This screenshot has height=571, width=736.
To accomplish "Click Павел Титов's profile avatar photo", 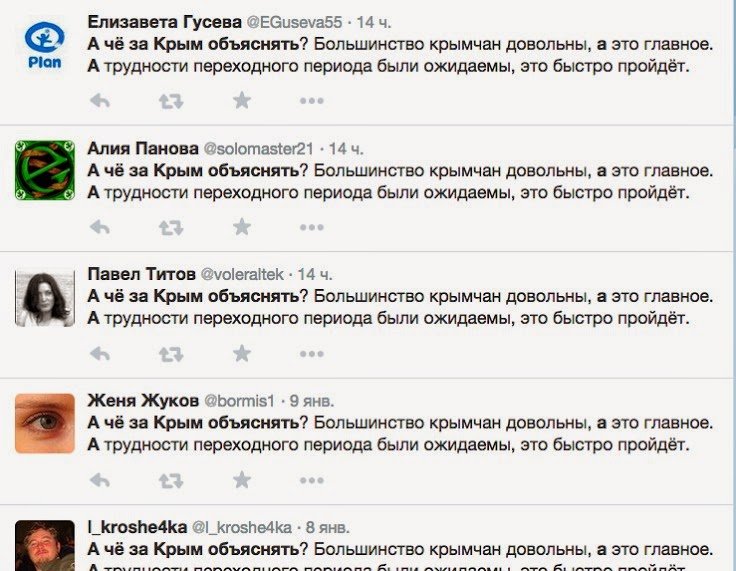I will pos(45,297).
